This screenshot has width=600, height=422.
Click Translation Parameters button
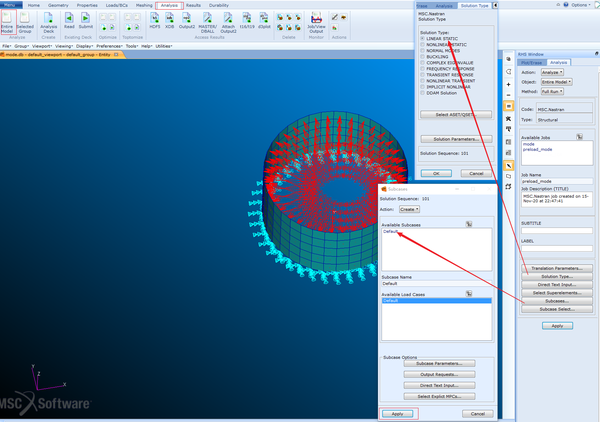[x=557, y=268]
